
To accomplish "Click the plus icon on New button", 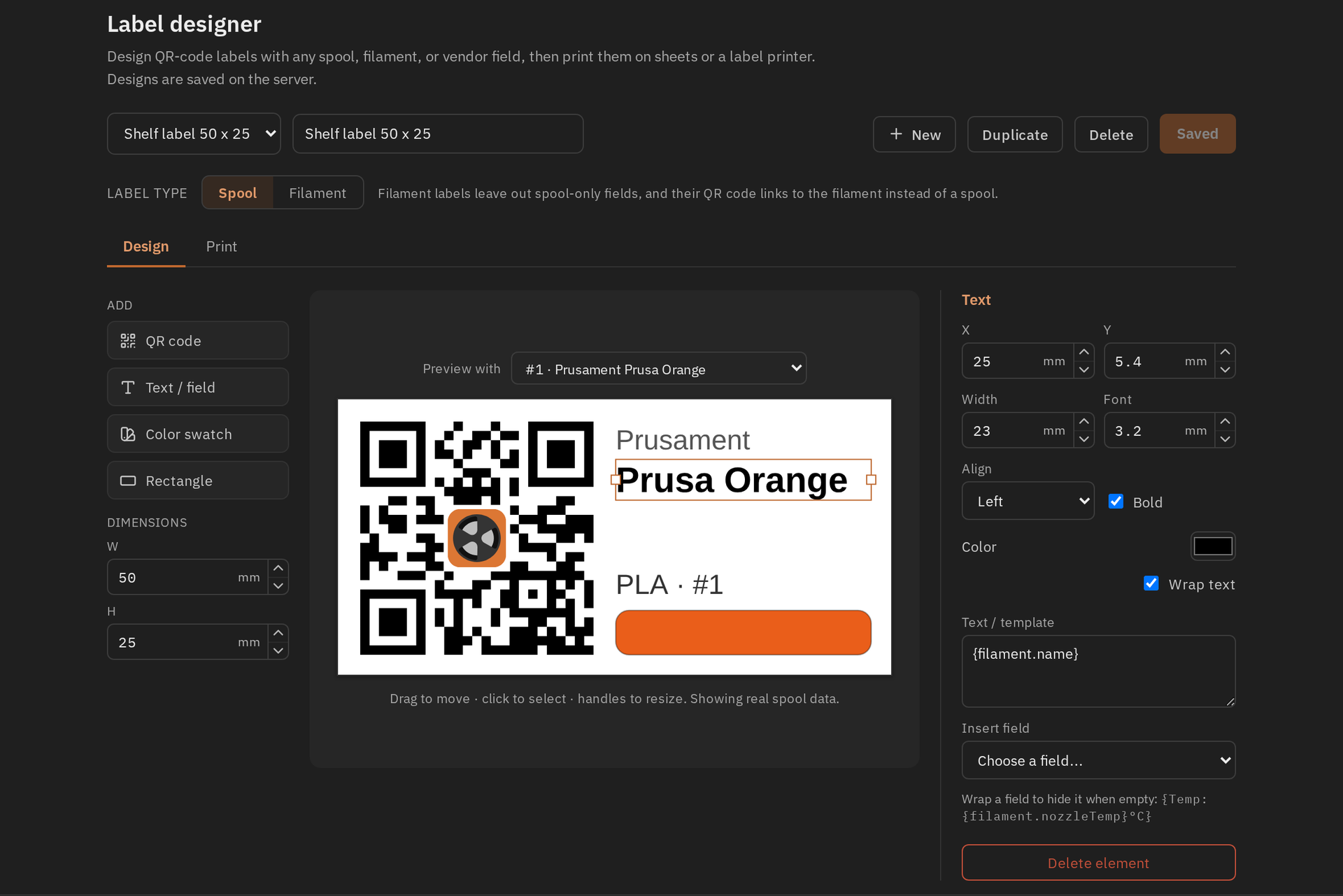I will (x=896, y=134).
